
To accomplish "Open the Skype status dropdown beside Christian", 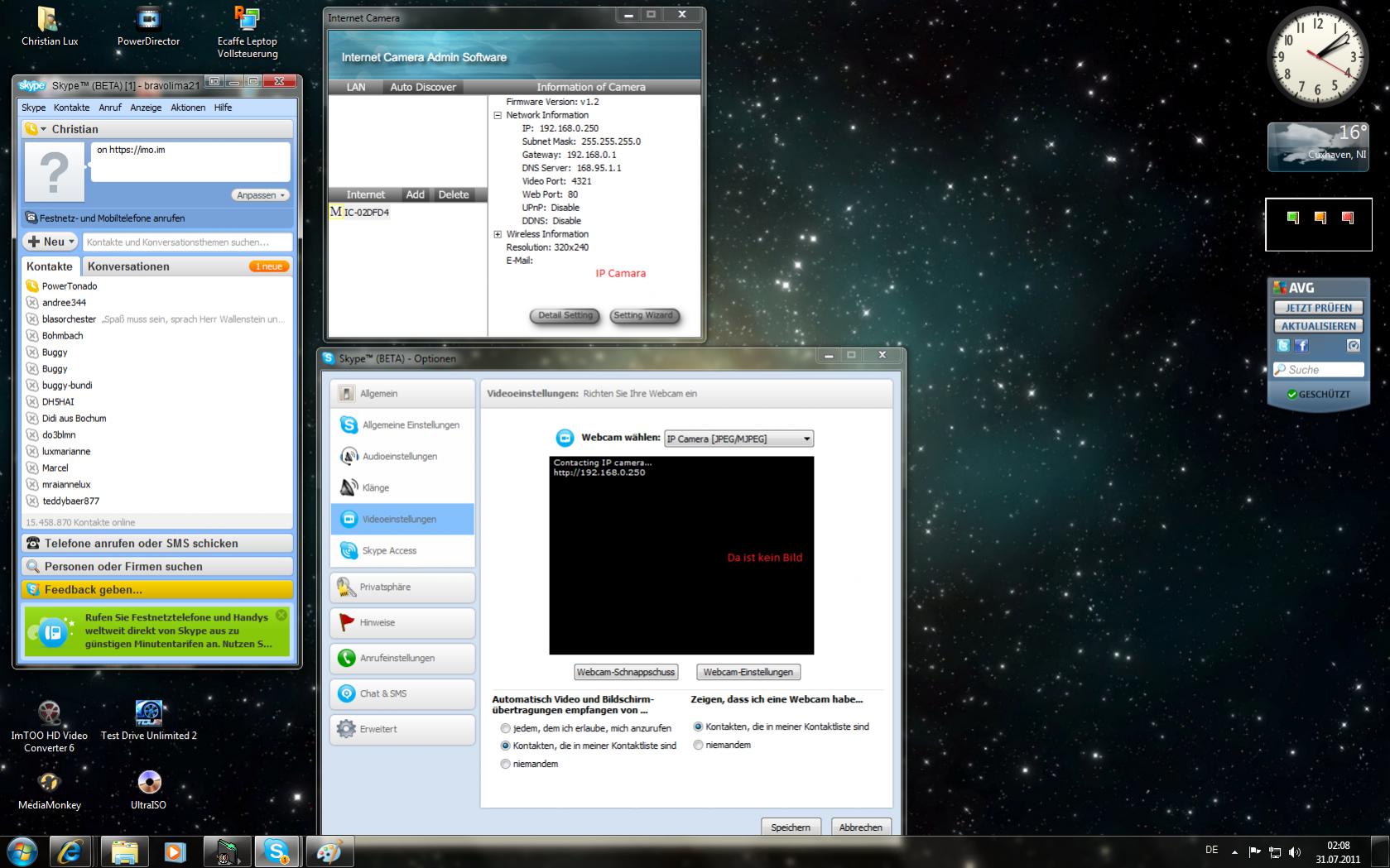I will pyautogui.click(x=36, y=129).
